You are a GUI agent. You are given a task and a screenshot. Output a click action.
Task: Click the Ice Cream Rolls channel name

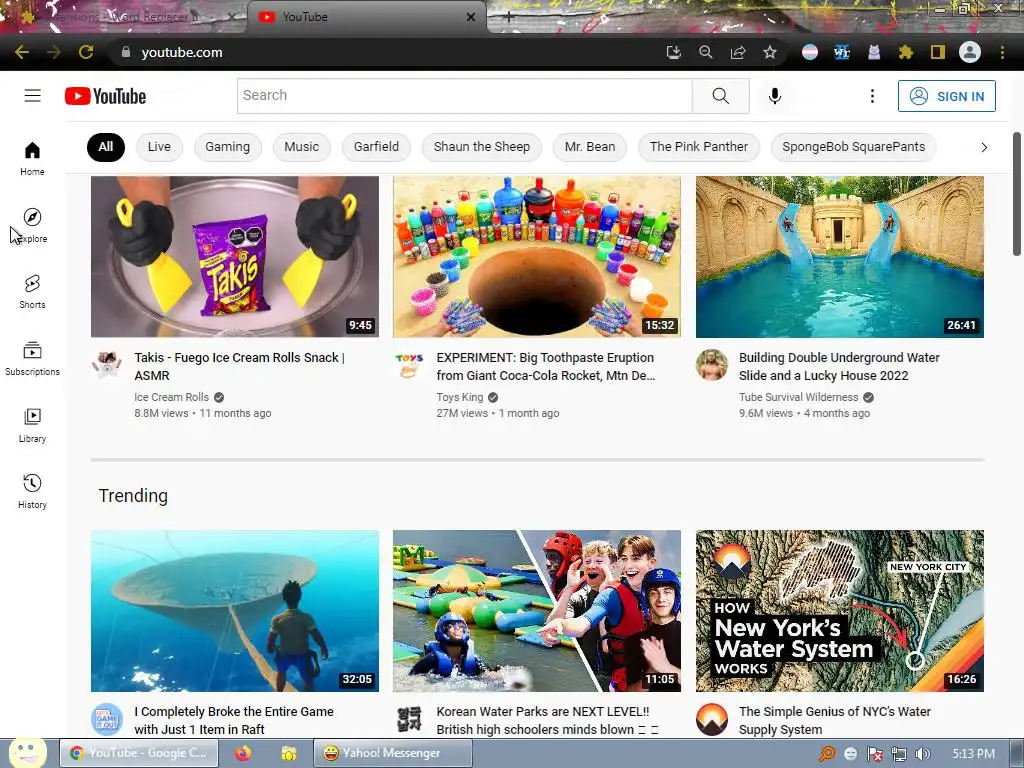click(x=171, y=397)
